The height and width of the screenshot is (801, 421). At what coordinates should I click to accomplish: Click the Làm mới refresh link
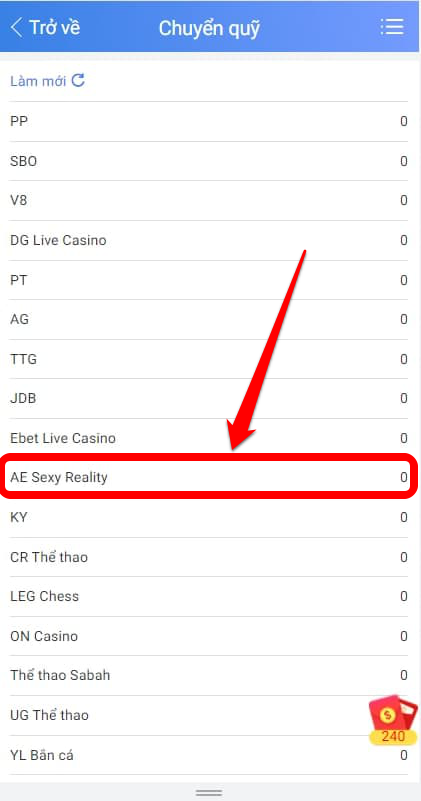tap(48, 81)
